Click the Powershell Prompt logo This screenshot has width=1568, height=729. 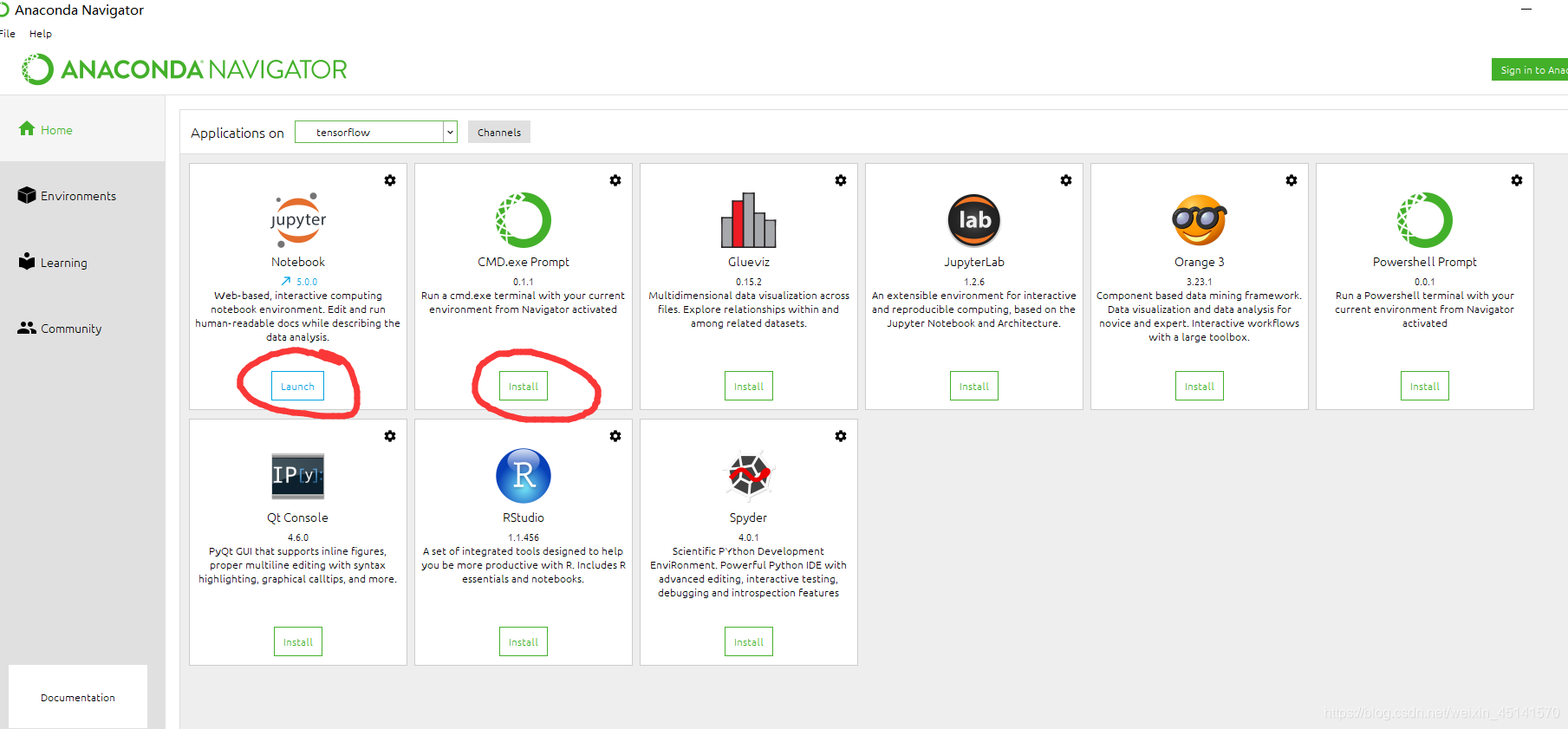point(1425,220)
